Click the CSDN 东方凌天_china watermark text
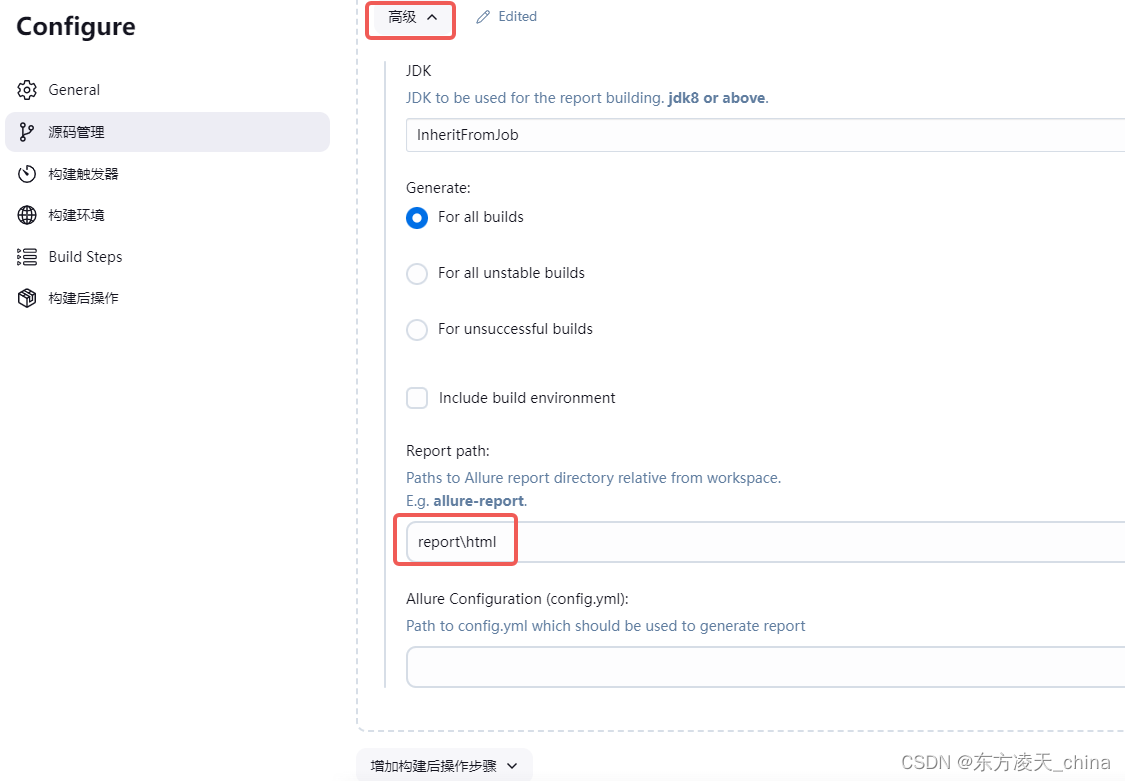The height and width of the screenshot is (781, 1125). click(1006, 762)
